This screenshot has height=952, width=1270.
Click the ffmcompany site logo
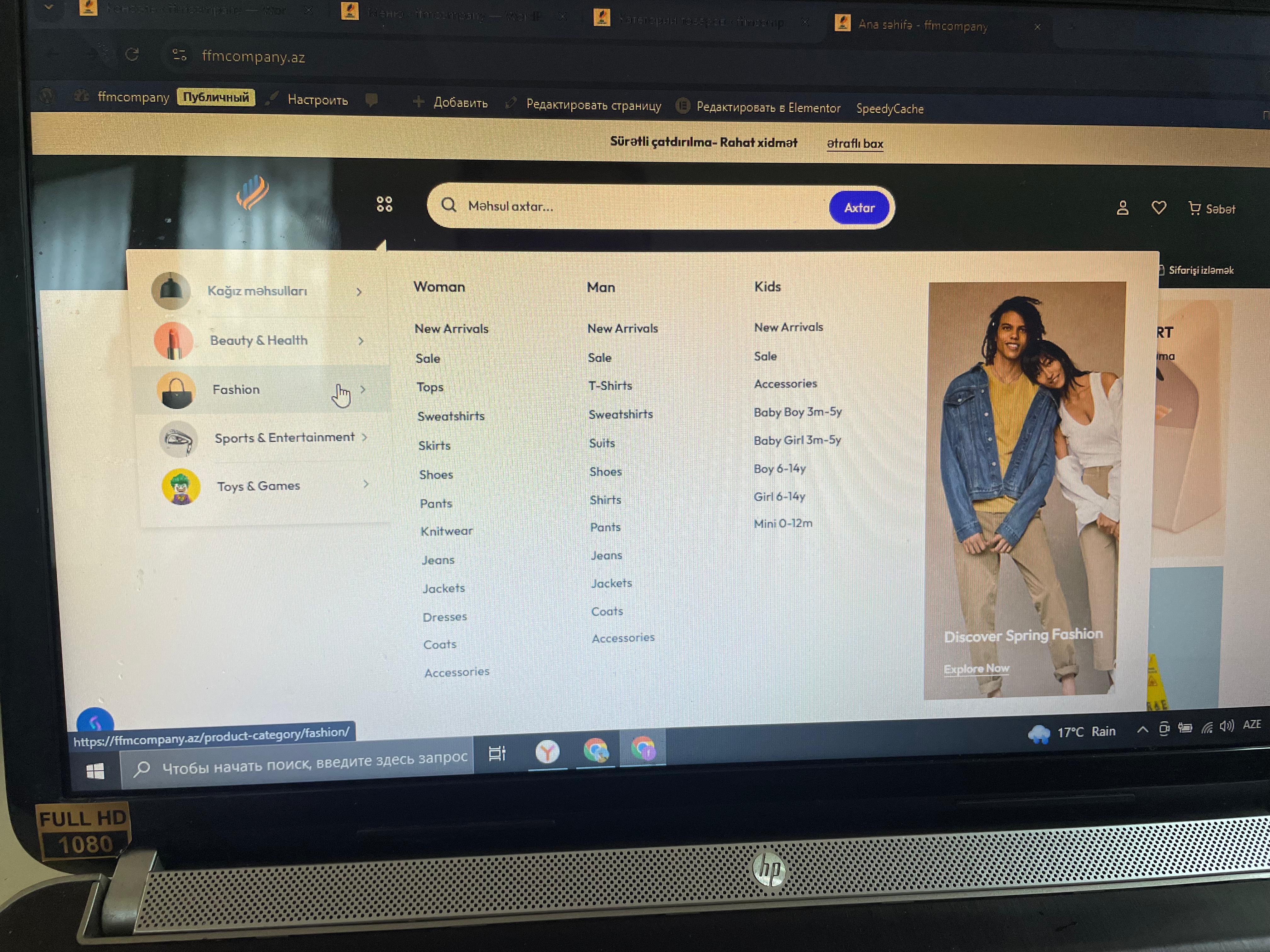[x=252, y=193]
